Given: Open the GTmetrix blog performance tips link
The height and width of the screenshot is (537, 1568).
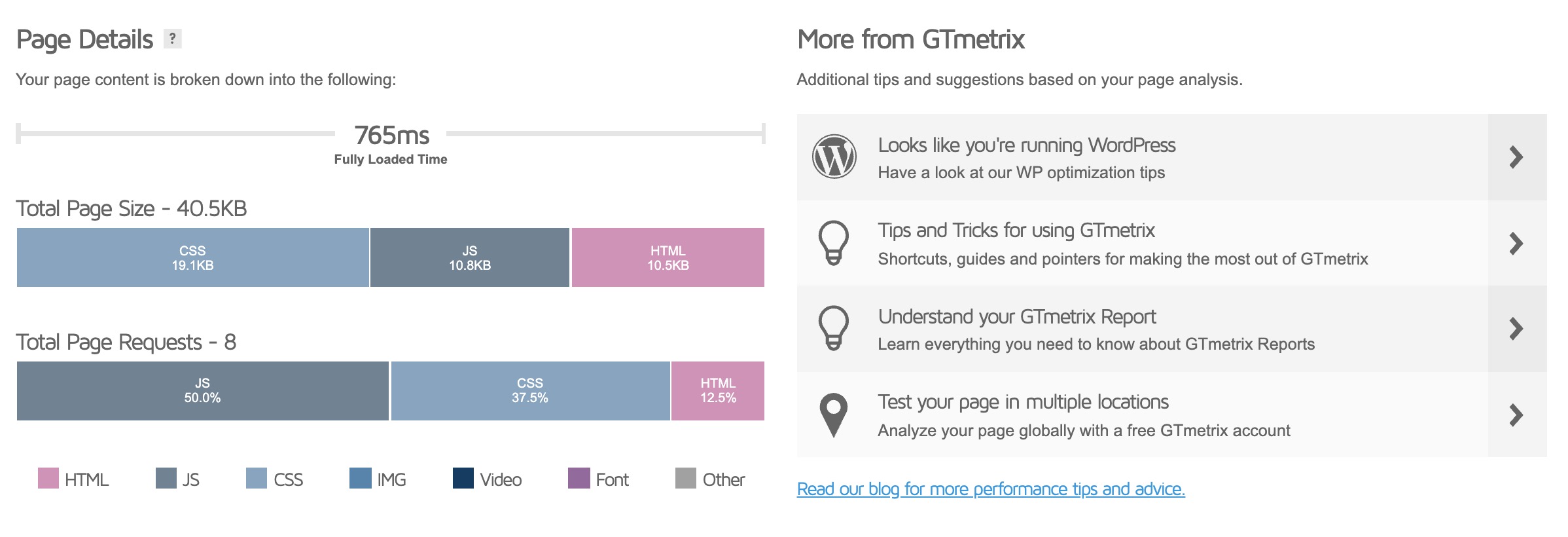Looking at the screenshot, I should 991,489.
